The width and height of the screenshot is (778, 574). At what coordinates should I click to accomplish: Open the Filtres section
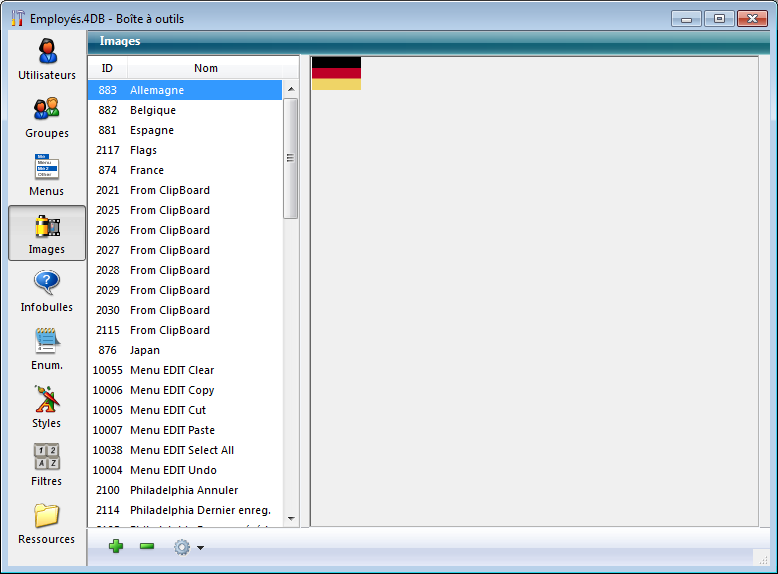click(x=47, y=465)
